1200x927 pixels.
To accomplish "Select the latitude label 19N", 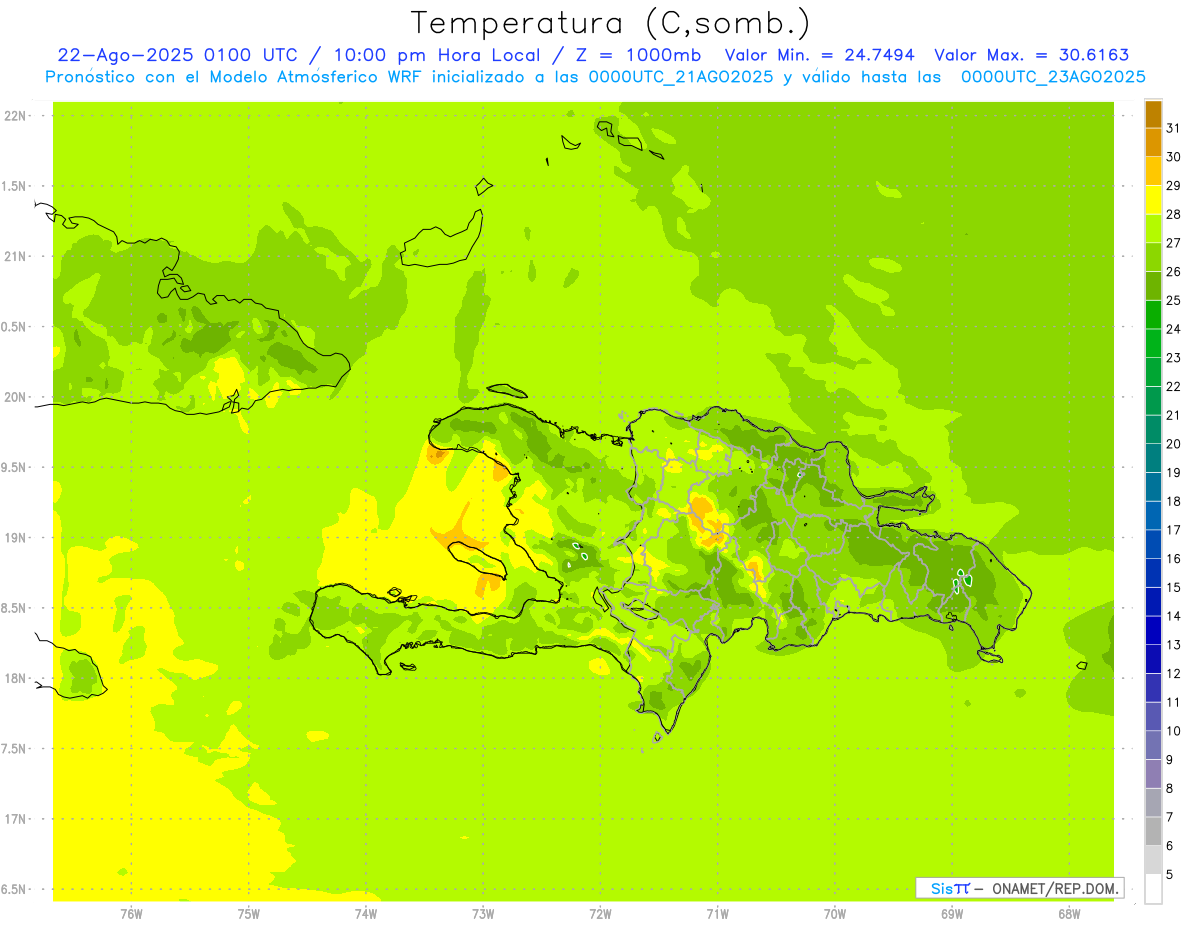I will (15, 538).
